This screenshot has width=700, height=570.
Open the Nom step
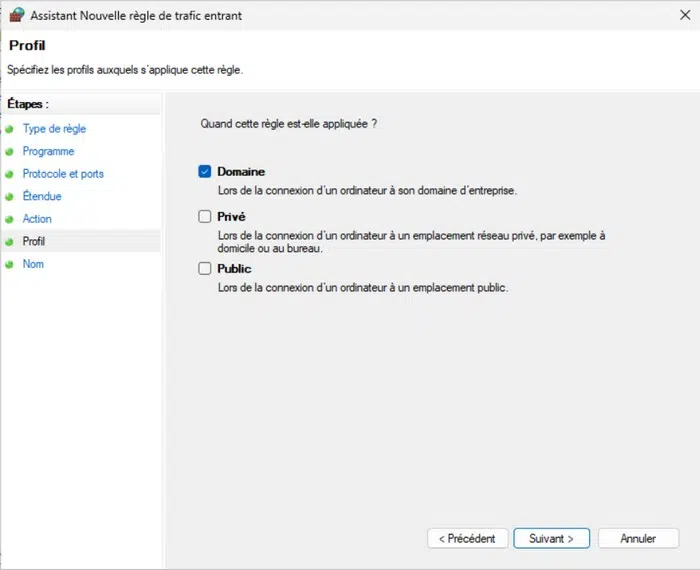(x=33, y=264)
